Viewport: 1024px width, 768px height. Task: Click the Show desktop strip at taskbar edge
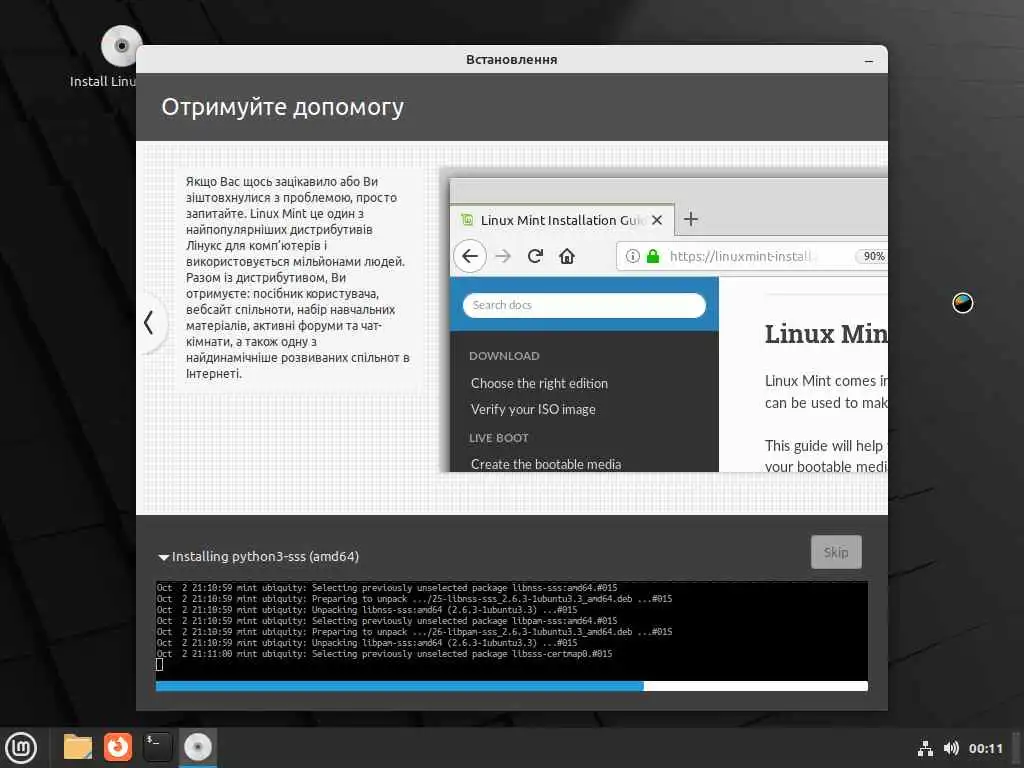tap(1017, 747)
